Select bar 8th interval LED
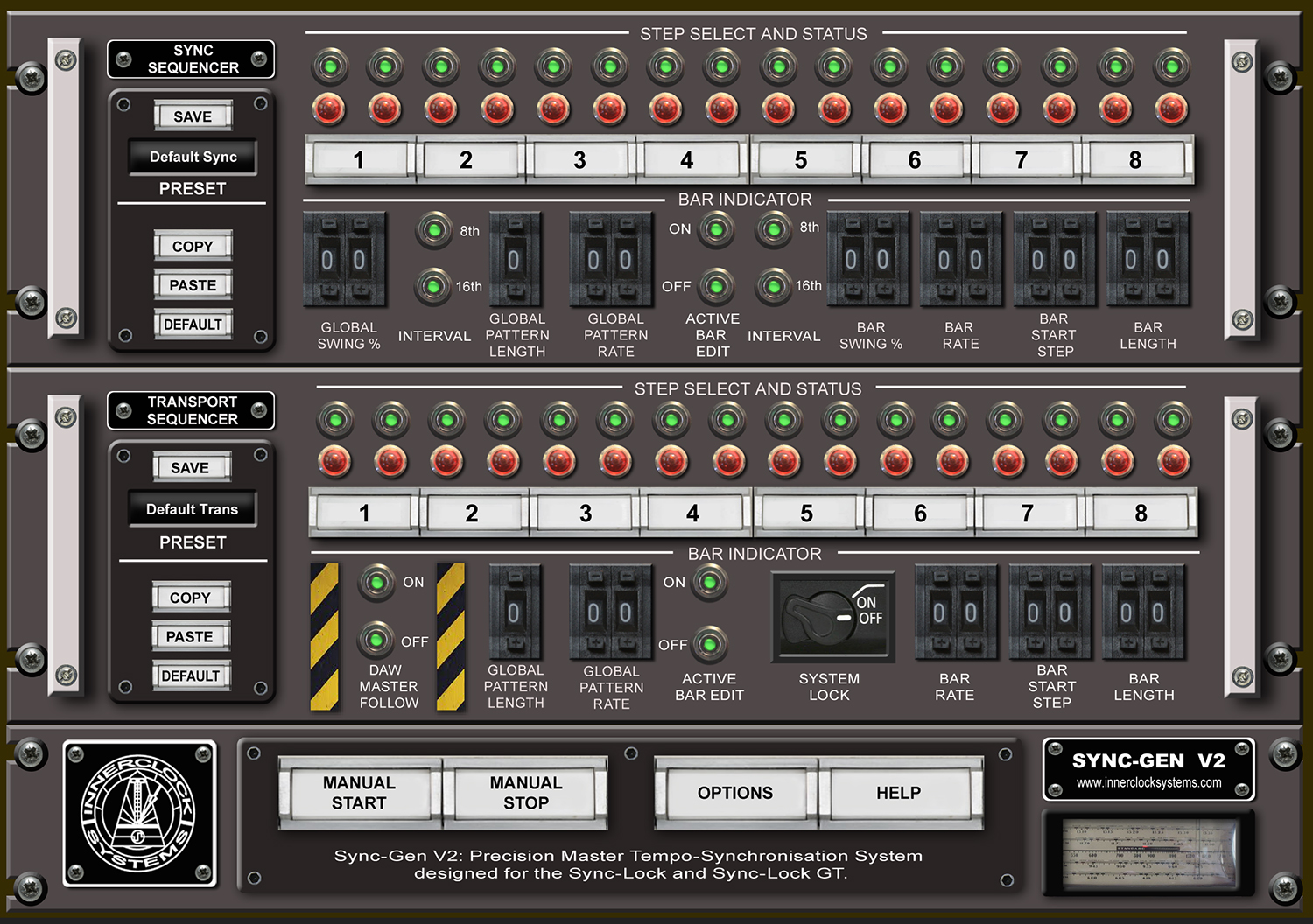Screen dimensions: 1313x924 click(x=773, y=230)
